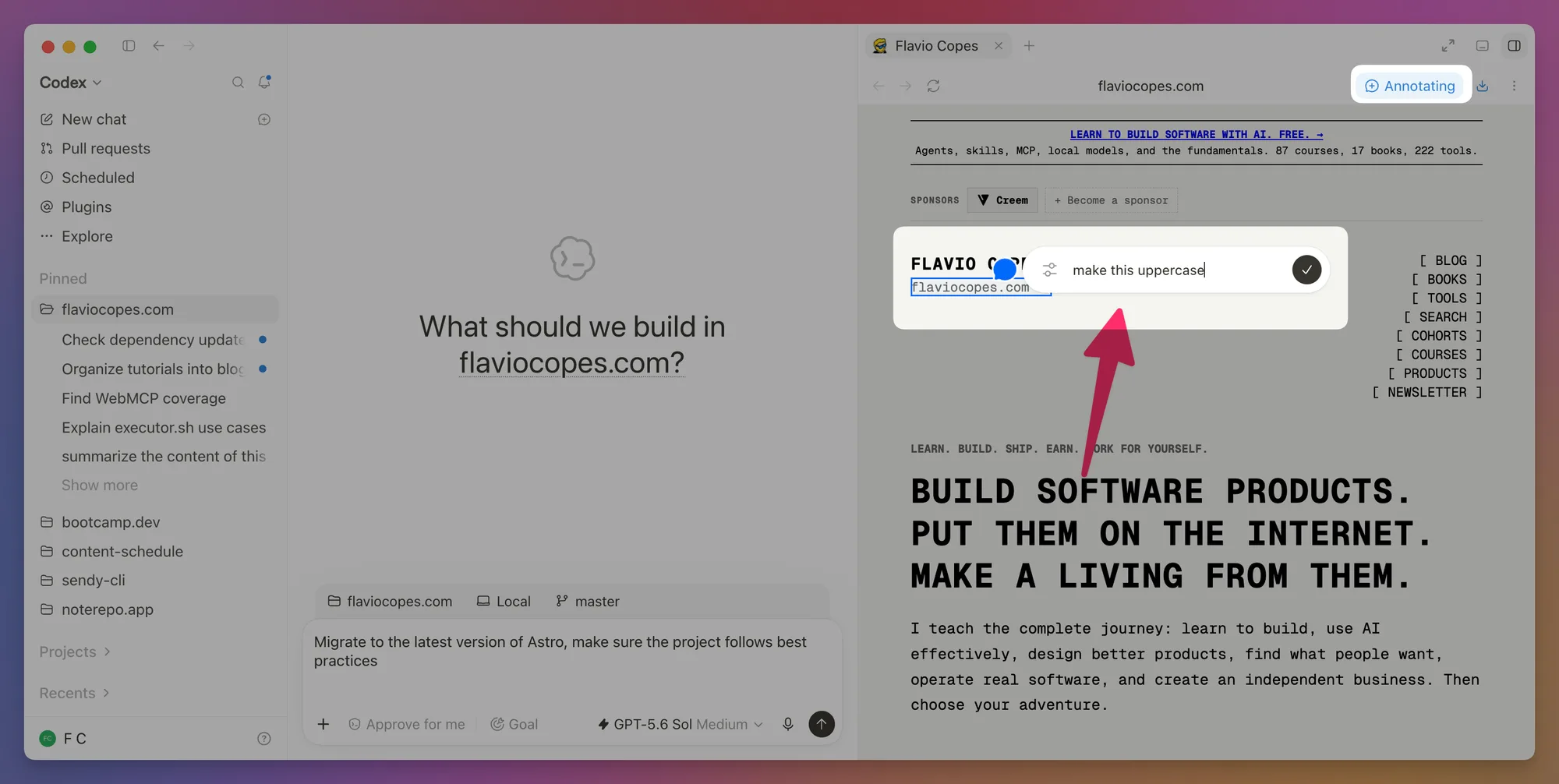Click Become a sponsor

(x=1111, y=200)
